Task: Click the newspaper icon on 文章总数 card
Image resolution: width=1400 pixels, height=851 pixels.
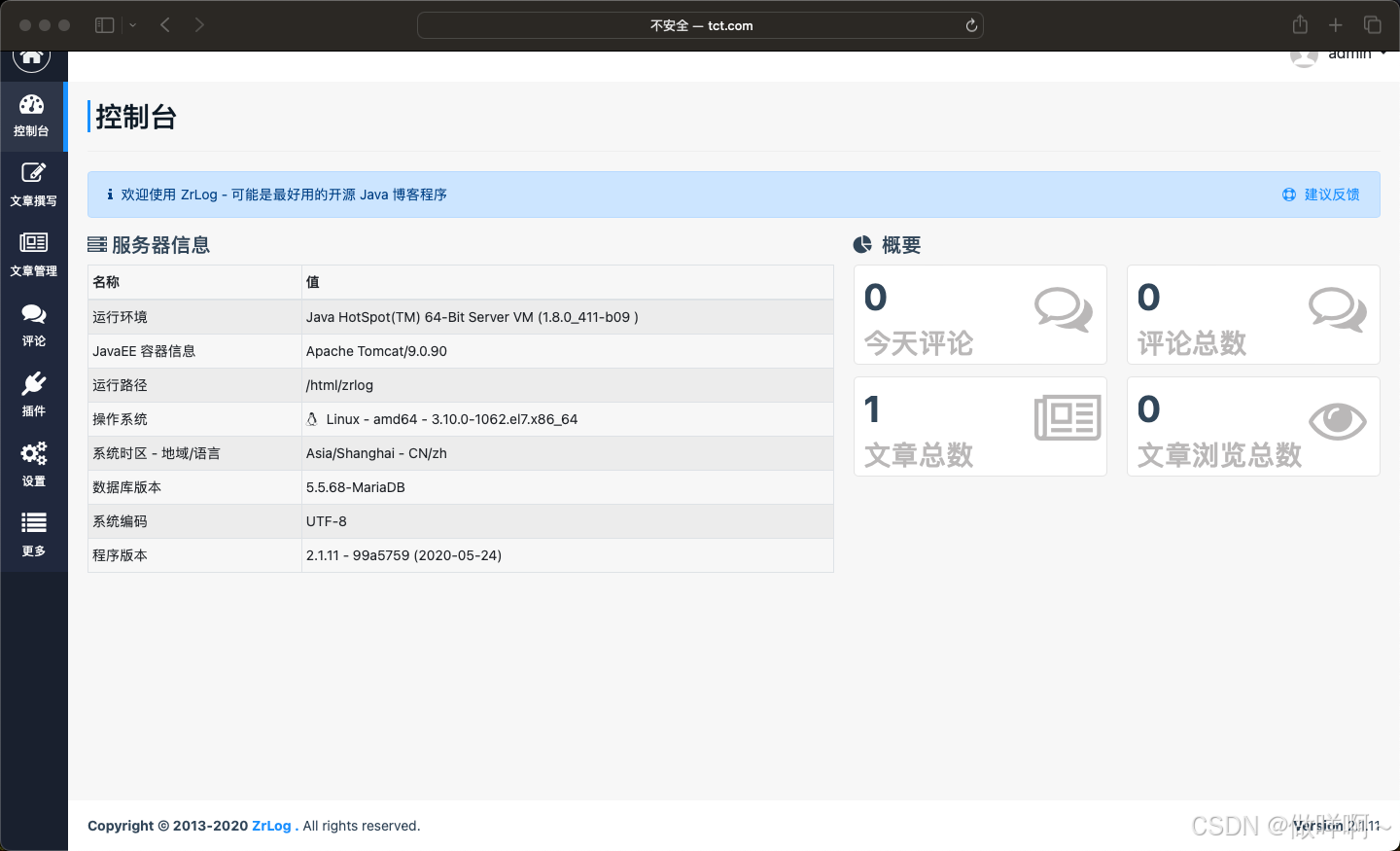Action: 1067,417
